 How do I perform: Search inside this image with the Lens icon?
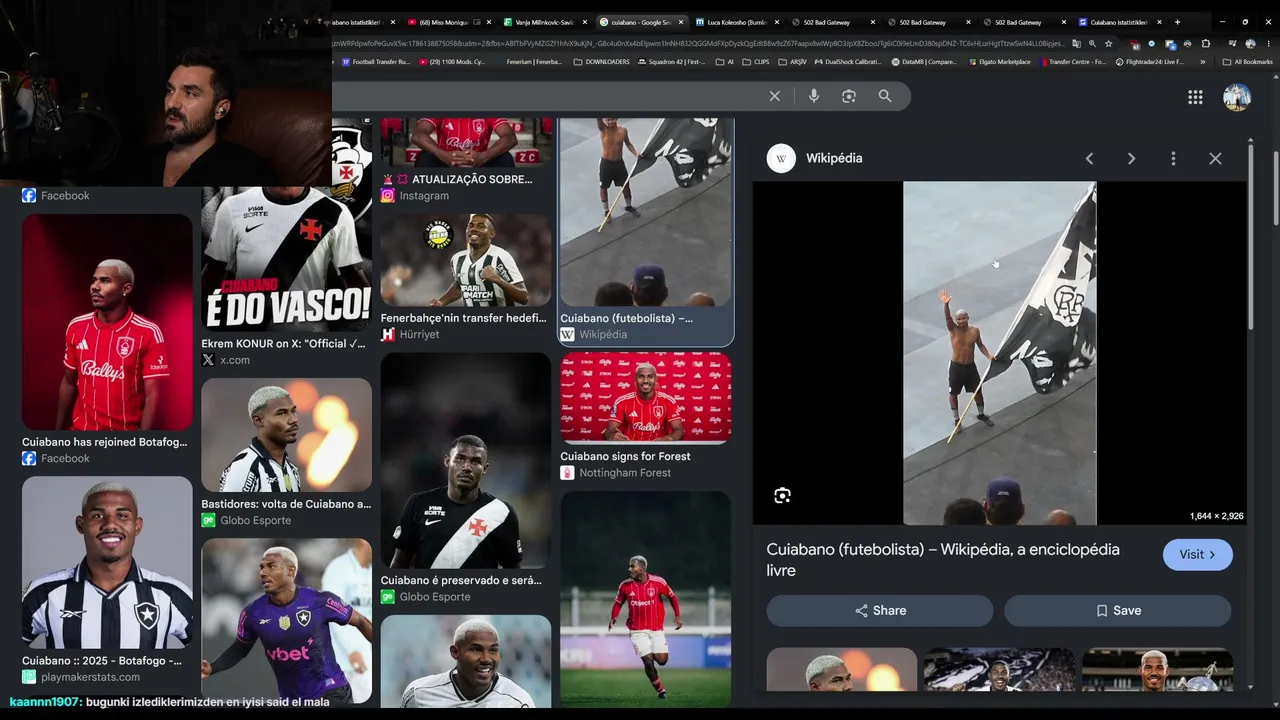[x=782, y=496]
